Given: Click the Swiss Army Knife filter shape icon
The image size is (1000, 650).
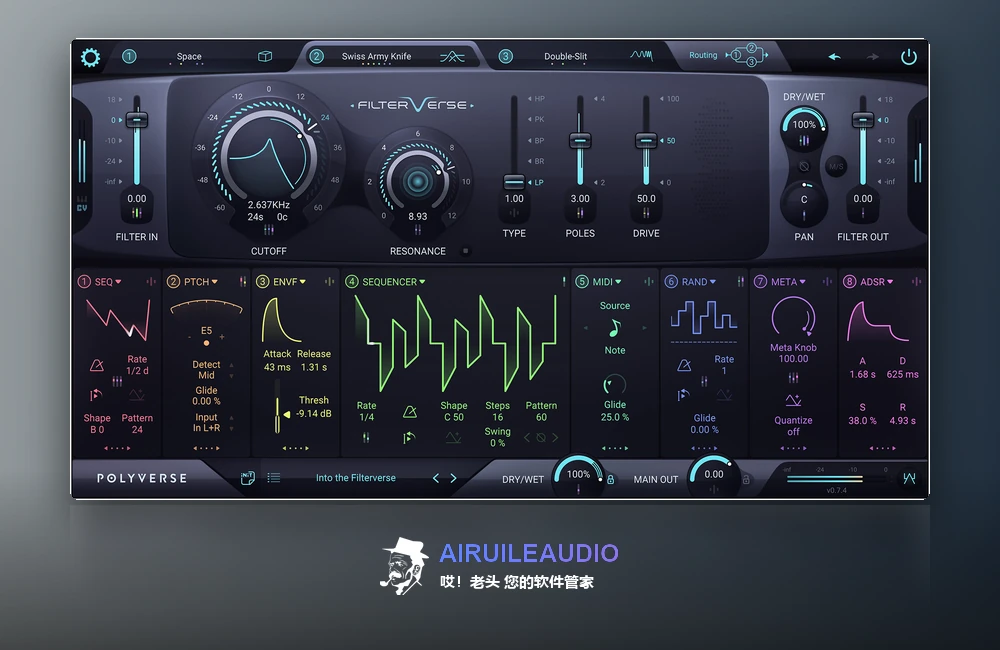Looking at the screenshot, I should tap(452, 57).
